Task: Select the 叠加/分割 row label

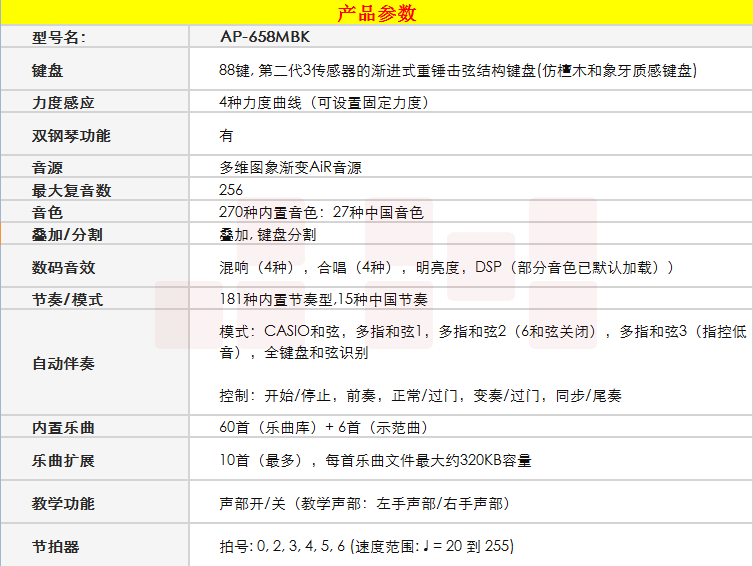Action: [x=67, y=234]
